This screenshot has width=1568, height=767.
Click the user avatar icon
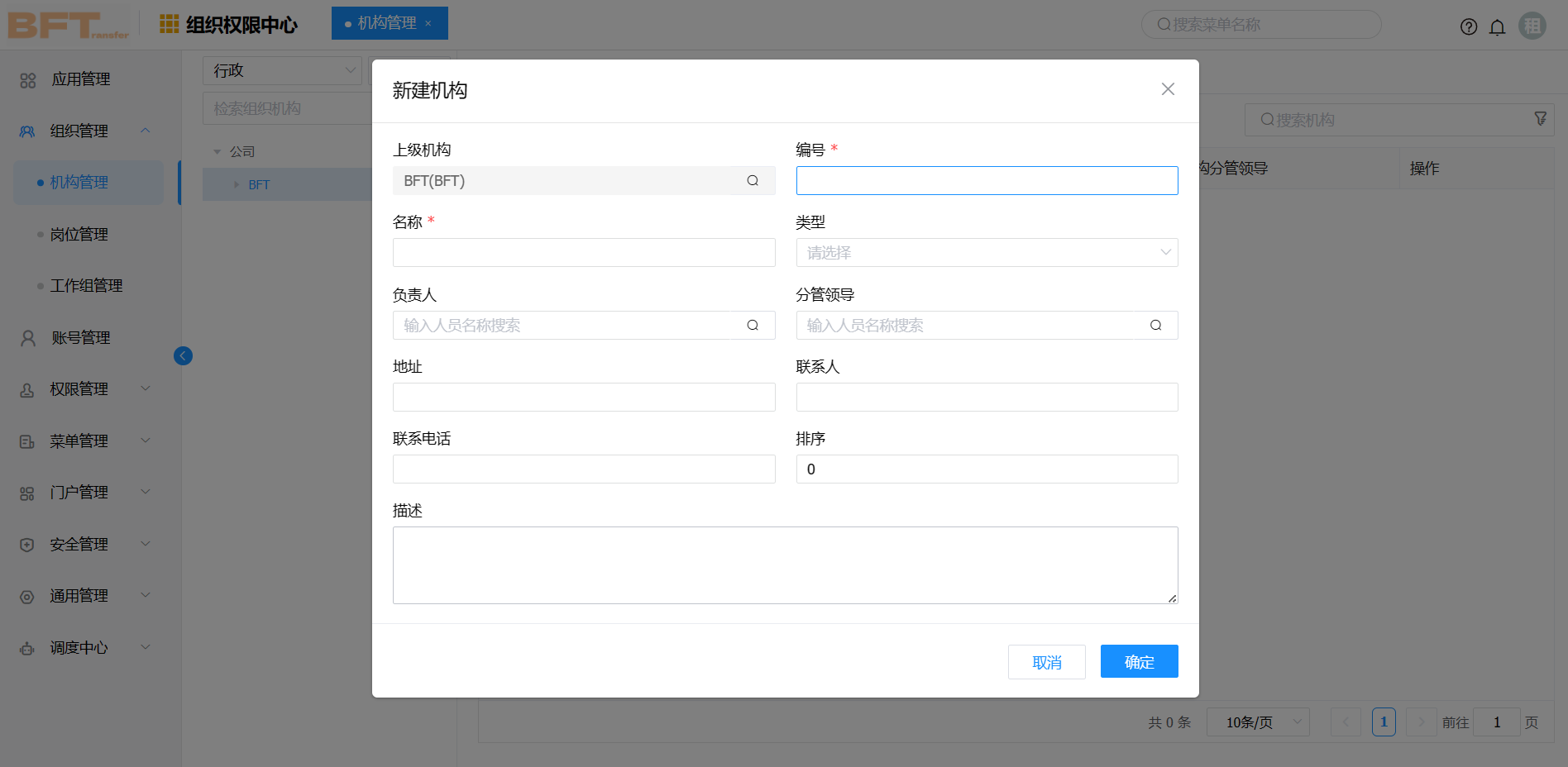pyautogui.click(x=1532, y=26)
